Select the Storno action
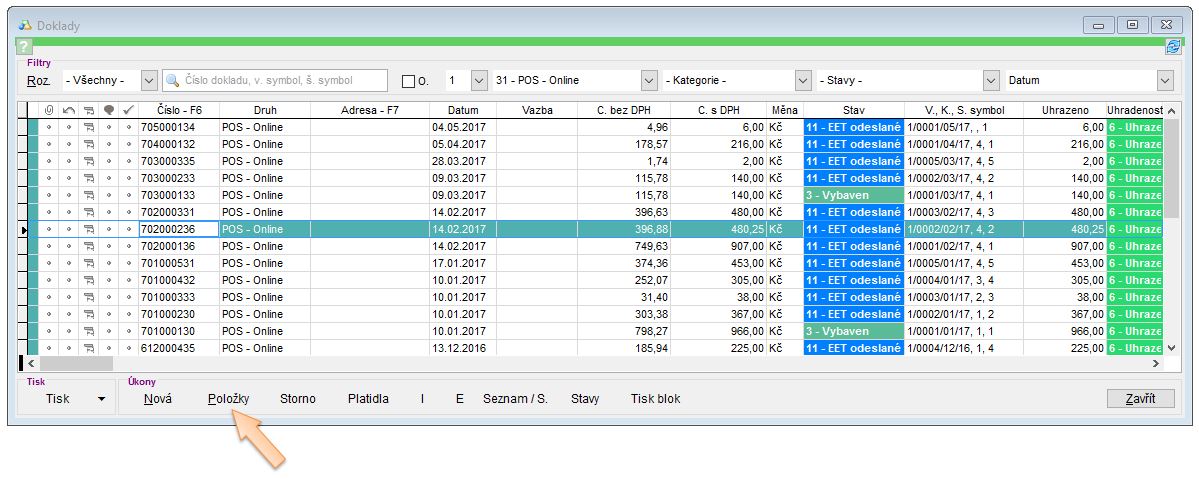 [x=297, y=399]
